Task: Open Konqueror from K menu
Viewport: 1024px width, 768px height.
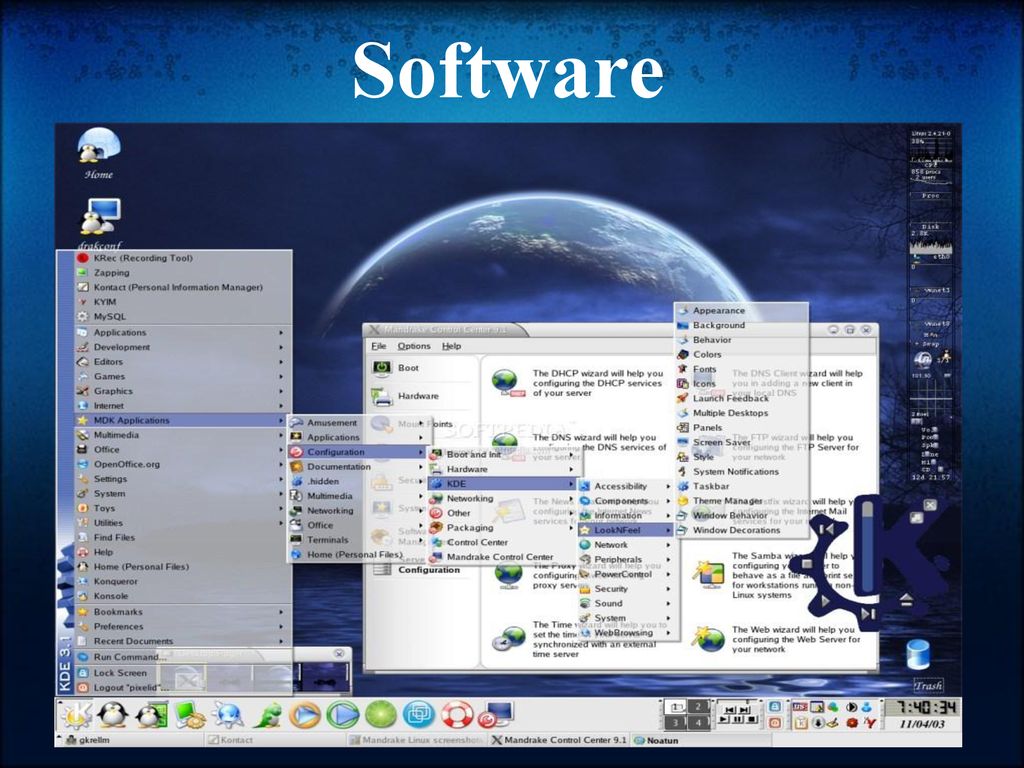Action: click(x=181, y=581)
